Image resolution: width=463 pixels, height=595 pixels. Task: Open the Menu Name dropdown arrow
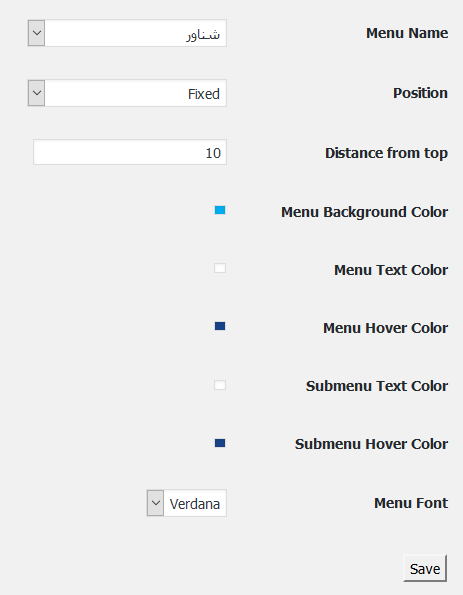[36, 33]
